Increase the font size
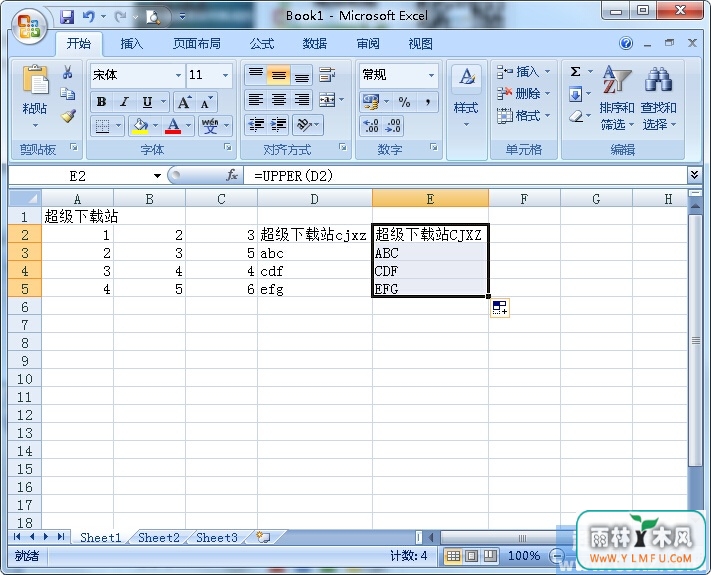This screenshot has width=711, height=575. (x=184, y=102)
